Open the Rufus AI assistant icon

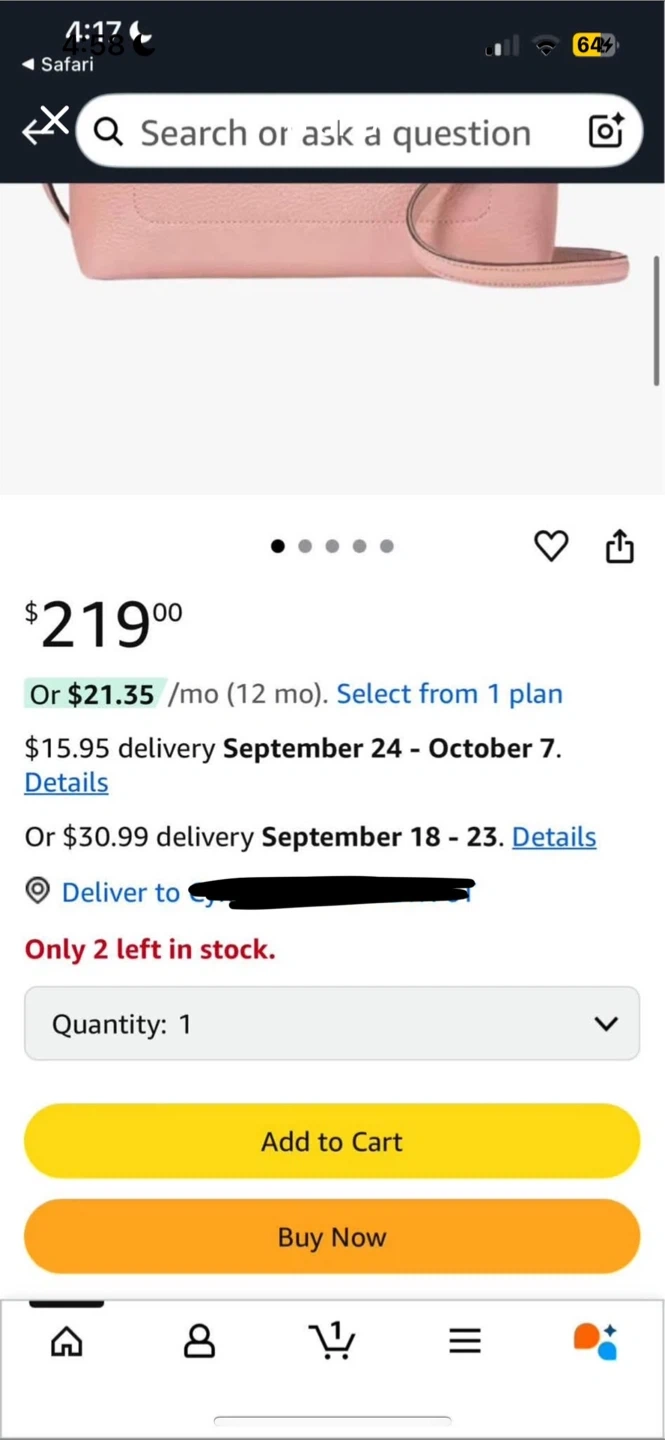[596, 1341]
